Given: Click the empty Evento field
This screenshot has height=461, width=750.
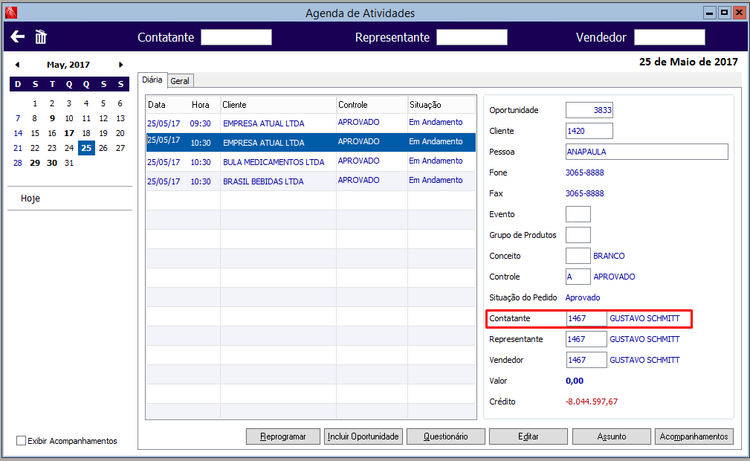Looking at the screenshot, I should point(578,214).
